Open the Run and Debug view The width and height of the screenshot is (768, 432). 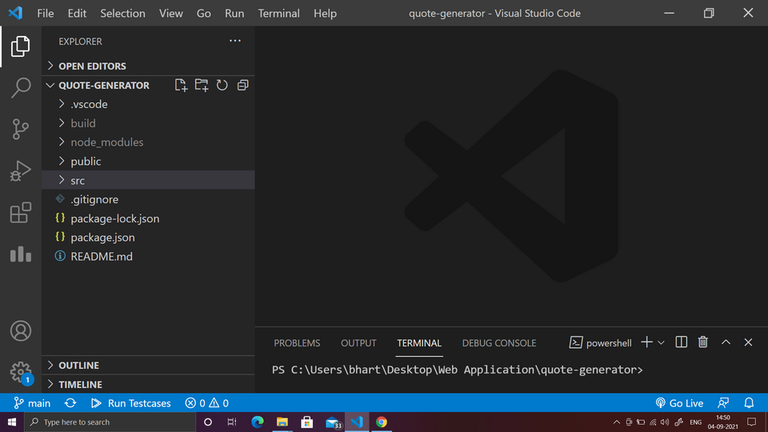pos(20,171)
